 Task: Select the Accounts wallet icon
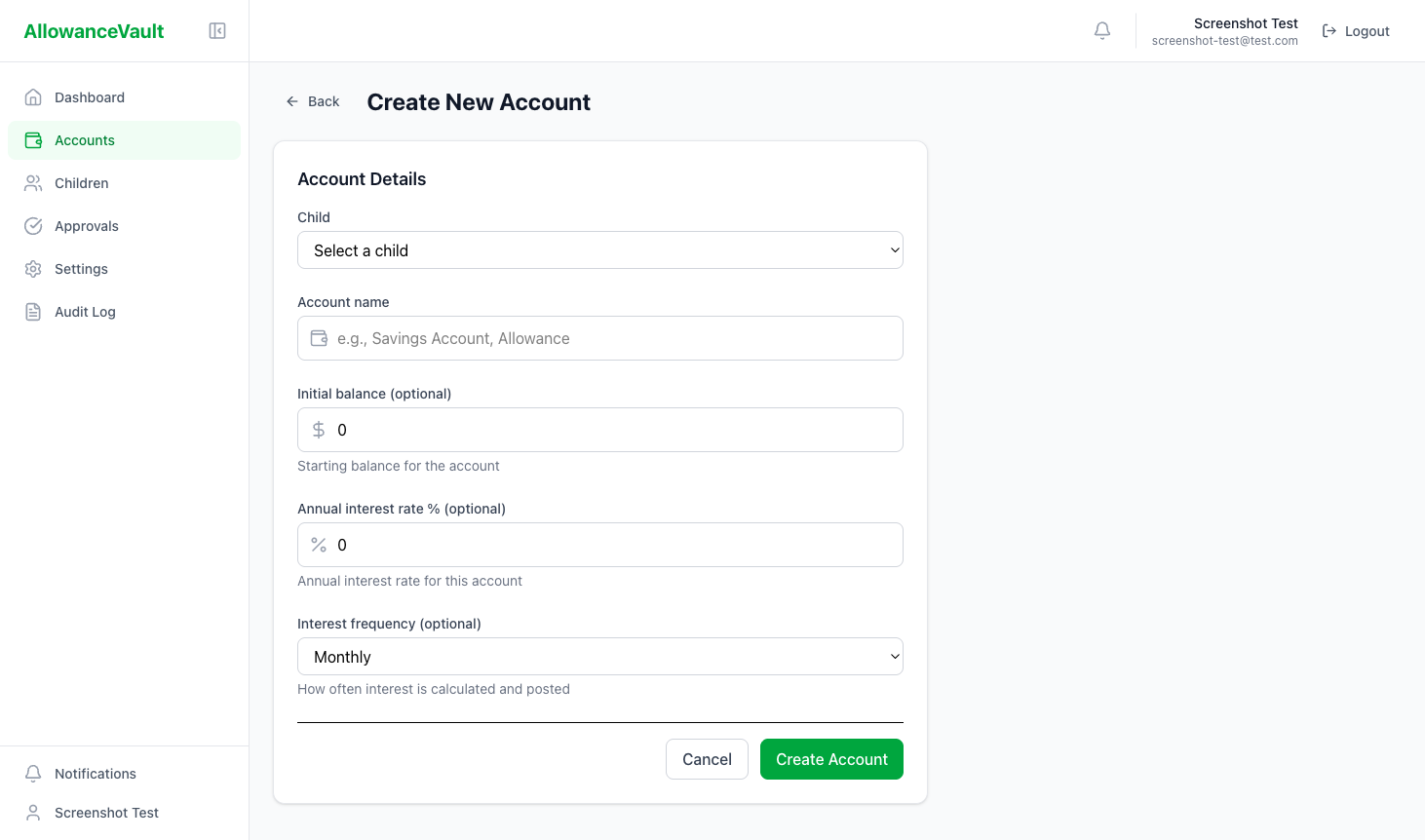33,140
